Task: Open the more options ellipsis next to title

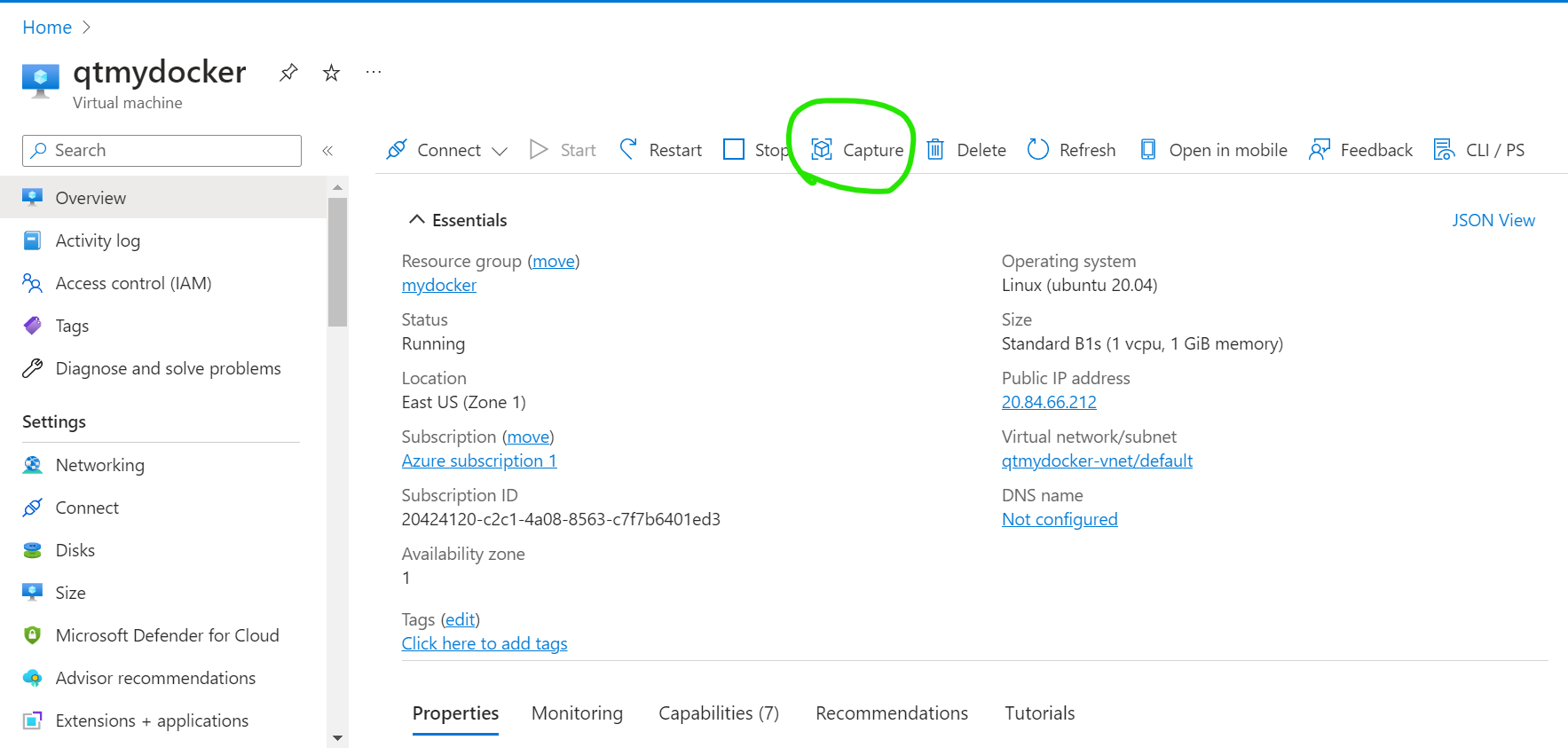Action: (x=374, y=72)
